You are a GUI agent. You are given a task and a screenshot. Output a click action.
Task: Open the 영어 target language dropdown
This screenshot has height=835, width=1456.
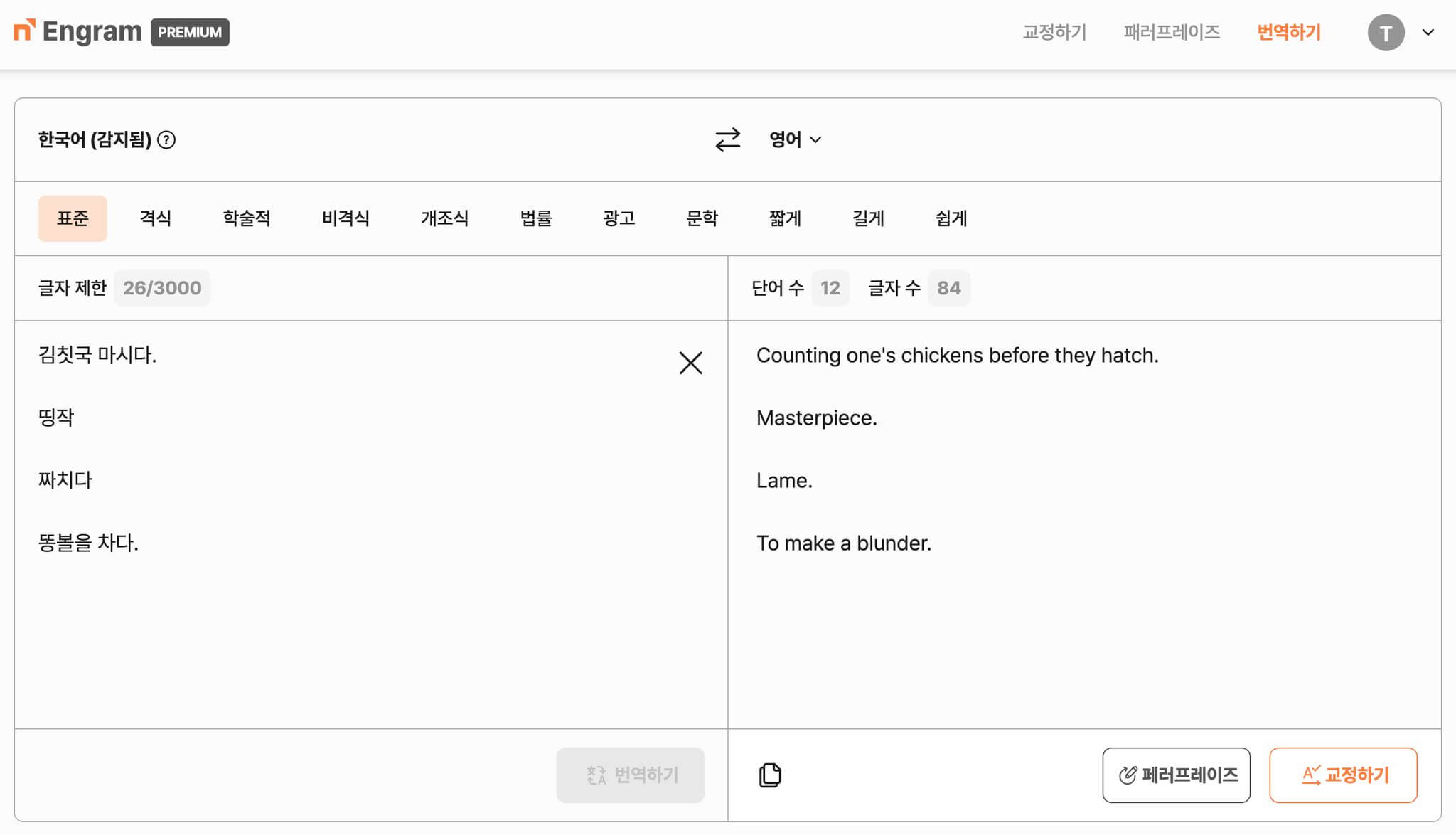795,139
